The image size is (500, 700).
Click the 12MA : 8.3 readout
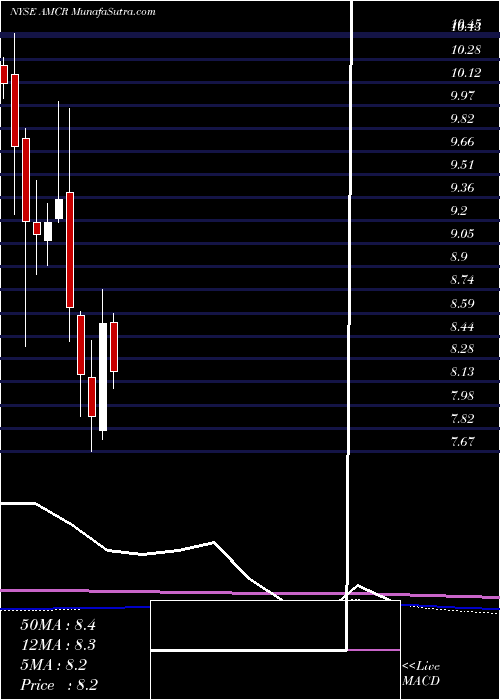point(58,645)
